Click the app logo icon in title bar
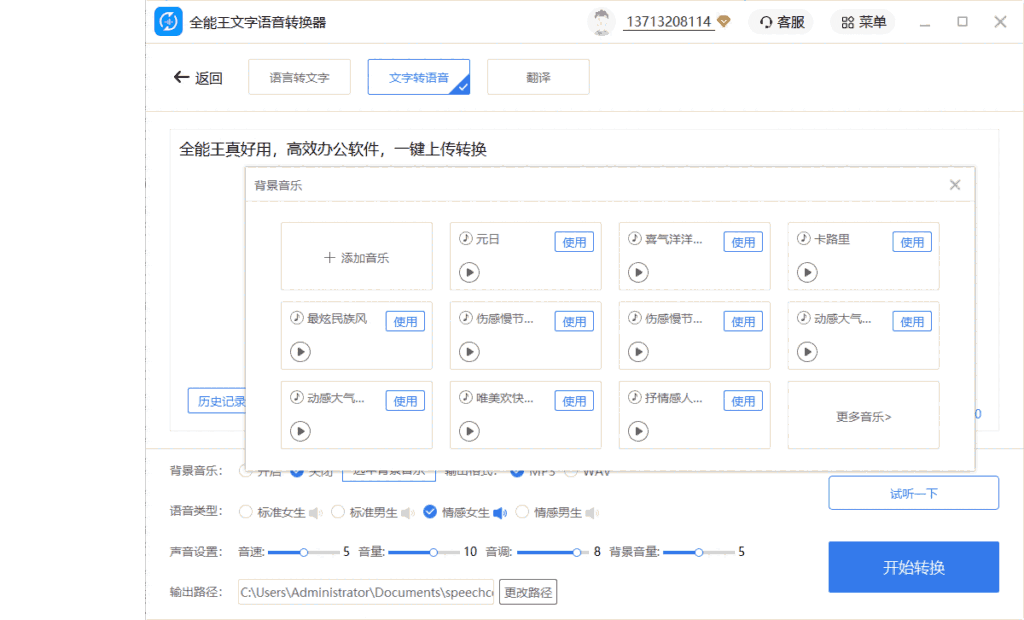The image size is (1024, 620). [168, 21]
